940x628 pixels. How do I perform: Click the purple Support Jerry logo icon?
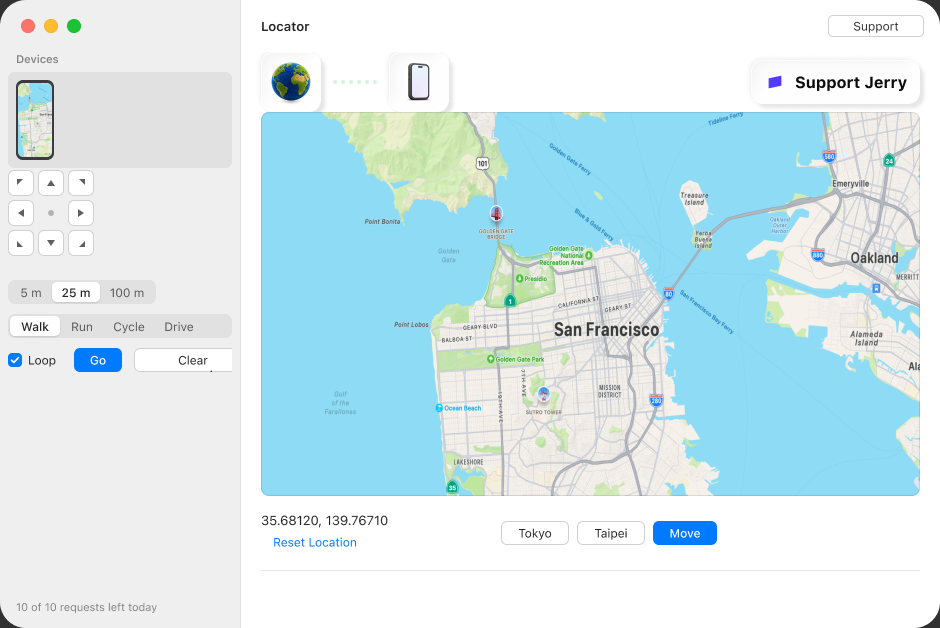(775, 82)
